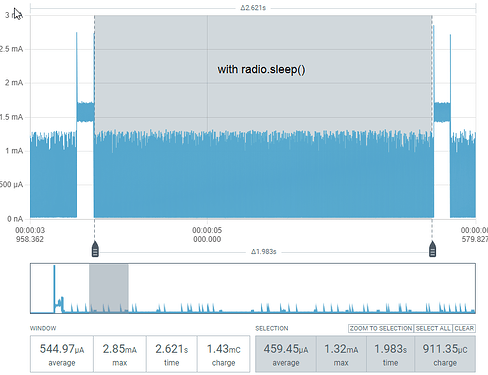The image size is (488, 375).
Task: Click the window time 2.621s value
Action: [x=171, y=349]
